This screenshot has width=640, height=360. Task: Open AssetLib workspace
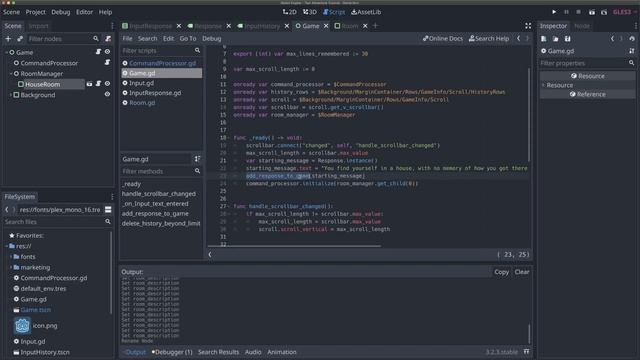(x=366, y=12)
